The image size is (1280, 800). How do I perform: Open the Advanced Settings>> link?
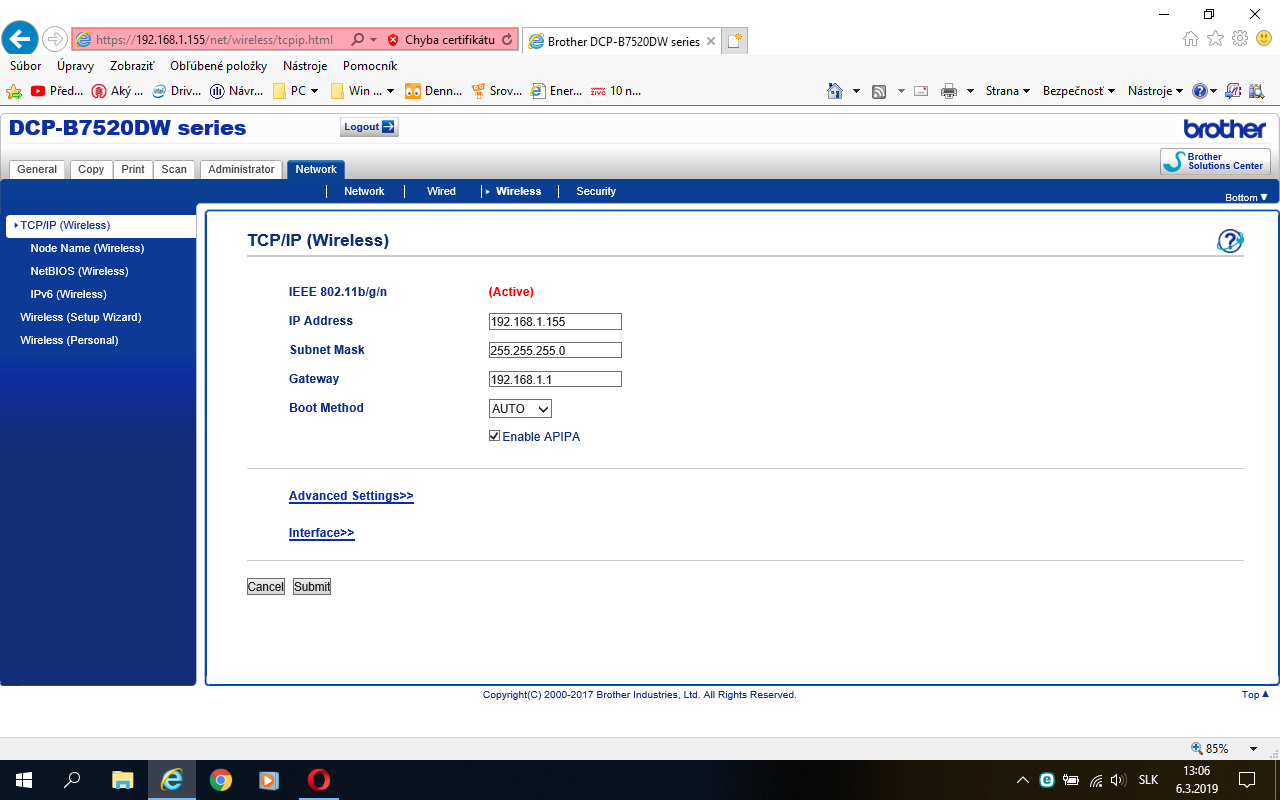coord(351,496)
